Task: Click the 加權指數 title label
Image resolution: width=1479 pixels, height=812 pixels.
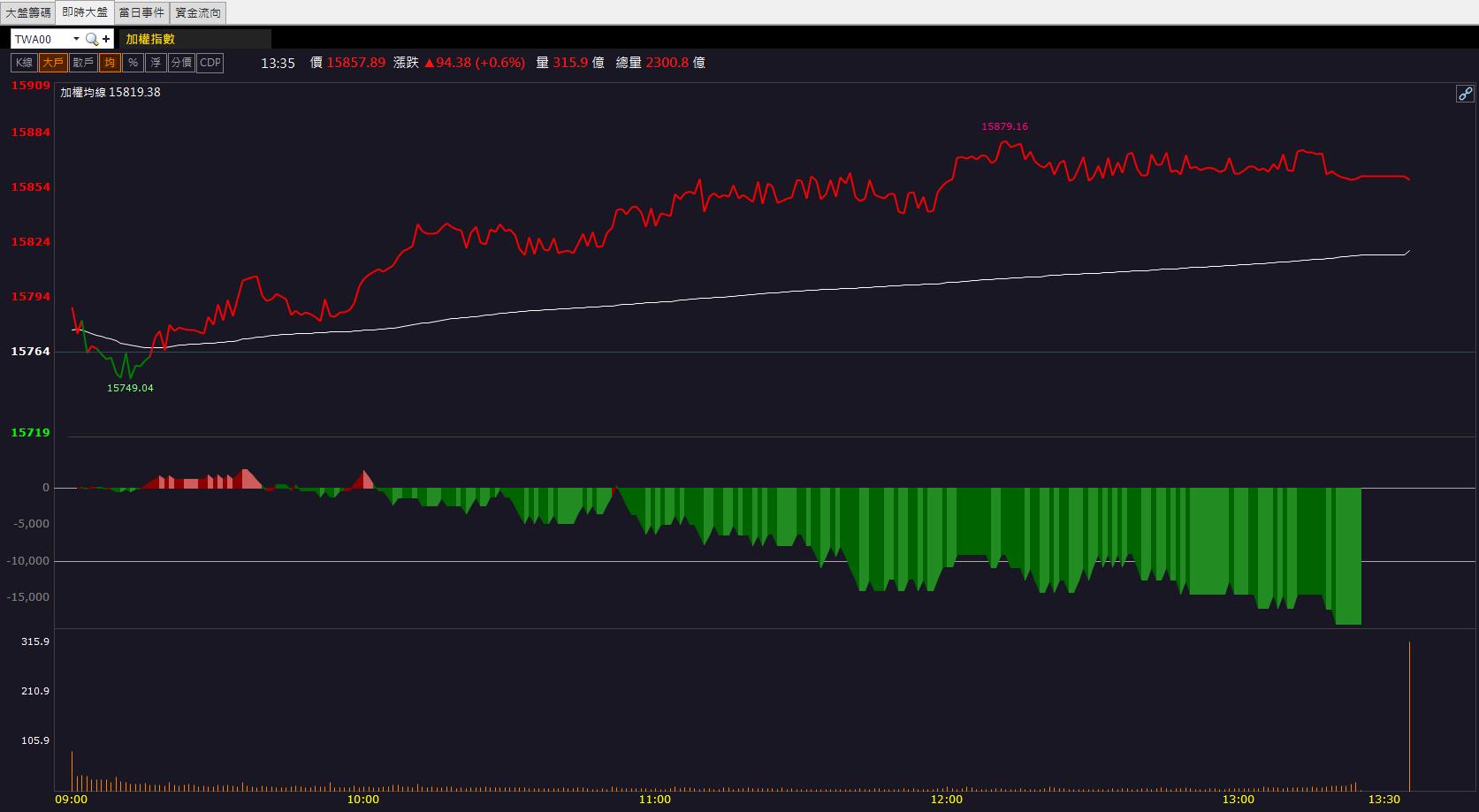Action: coord(150,39)
